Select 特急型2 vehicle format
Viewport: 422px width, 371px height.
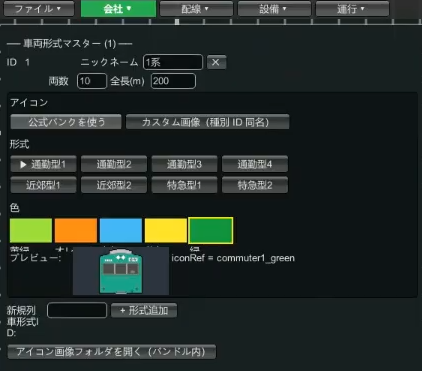click(255, 185)
